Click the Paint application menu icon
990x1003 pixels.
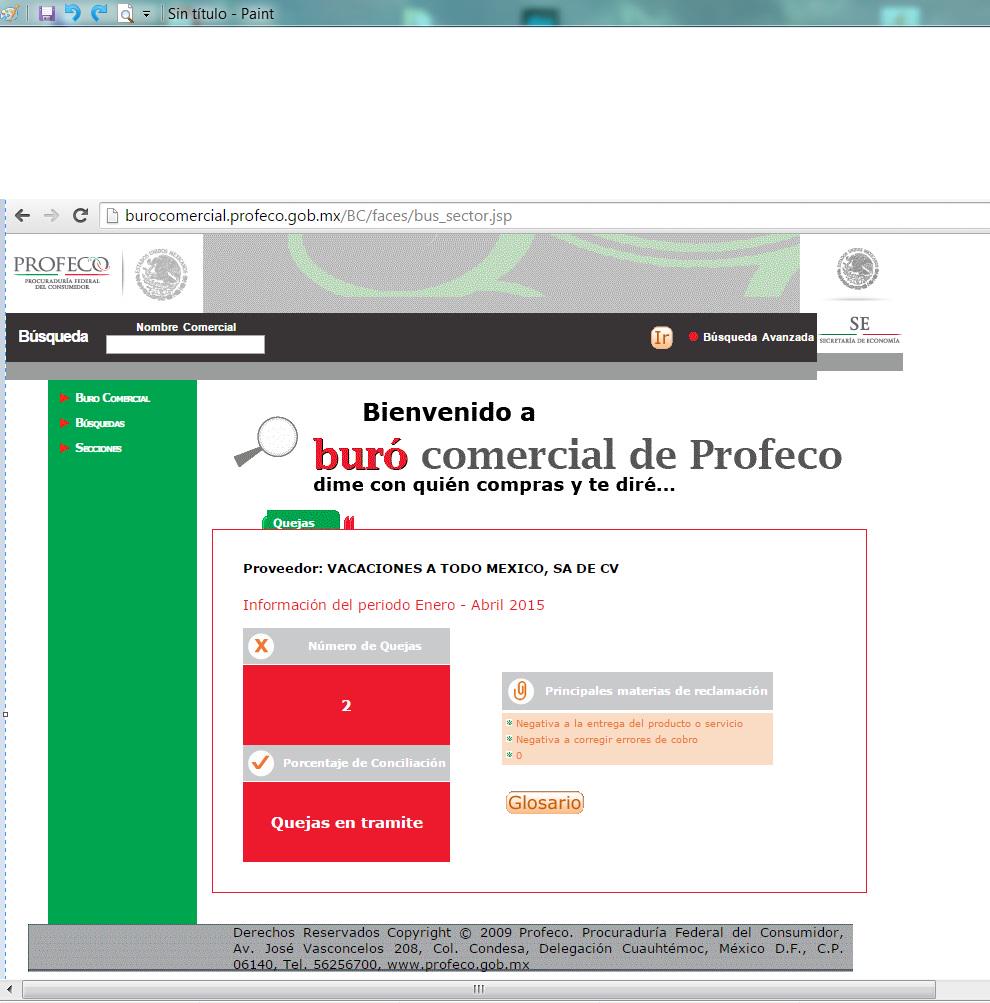click(9, 13)
